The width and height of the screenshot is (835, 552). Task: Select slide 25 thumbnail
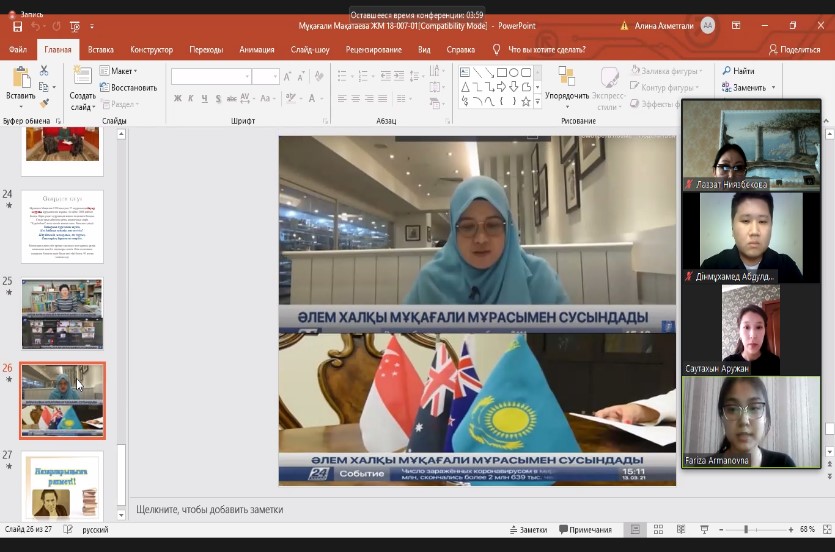pyautogui.click(x=62, y=314)
